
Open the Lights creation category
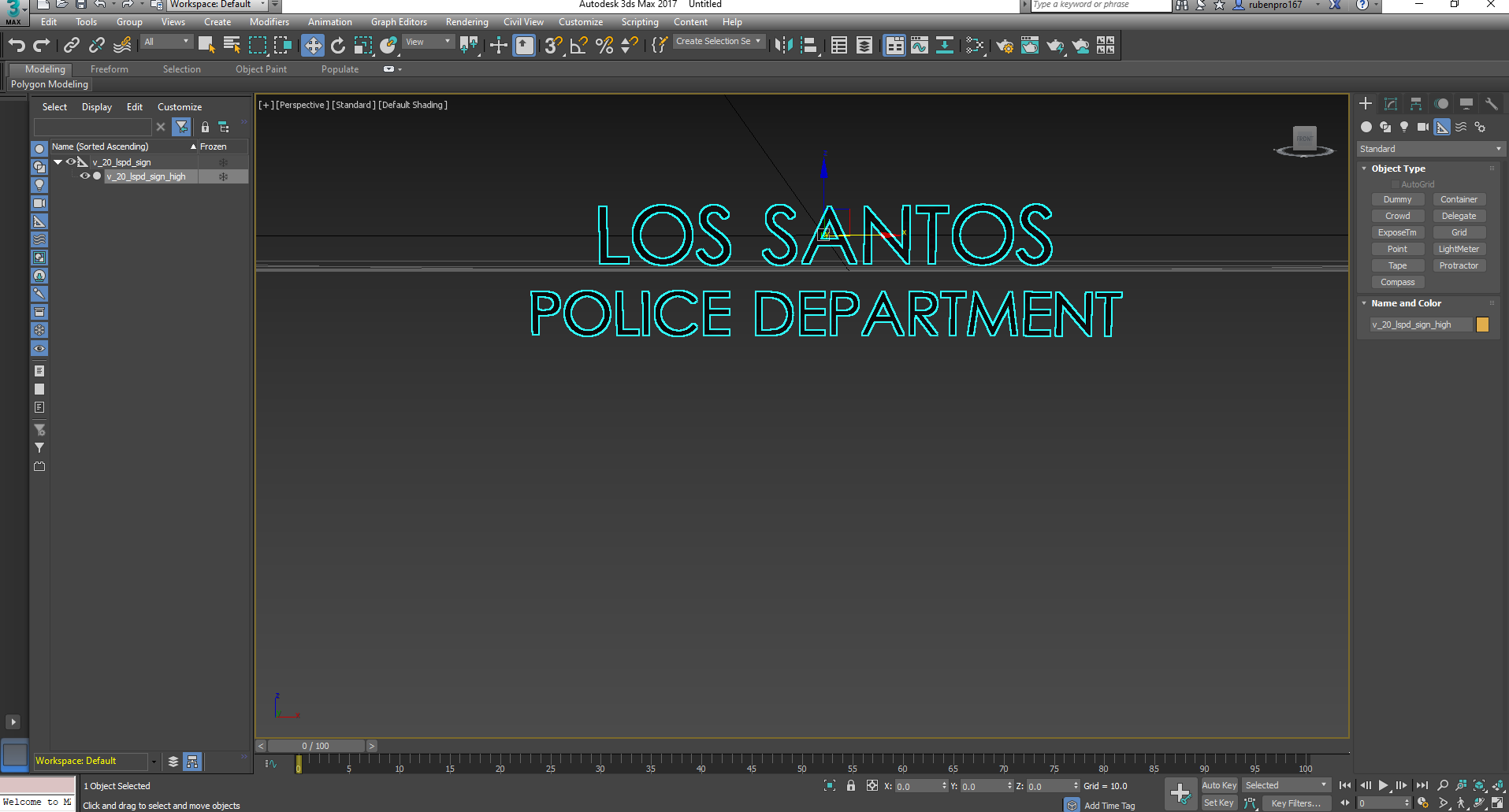[1404, 127]
